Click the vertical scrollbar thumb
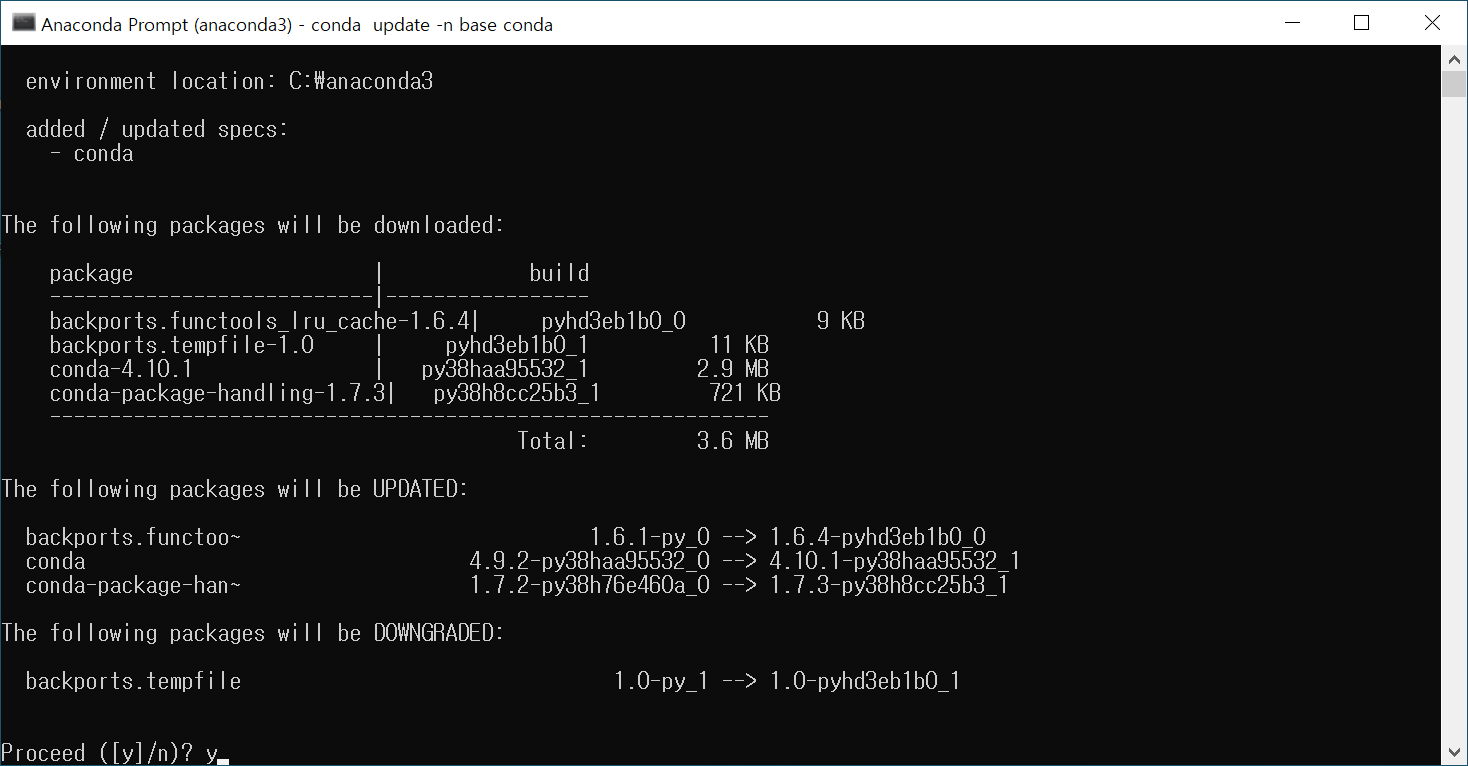 (1454, 84)
